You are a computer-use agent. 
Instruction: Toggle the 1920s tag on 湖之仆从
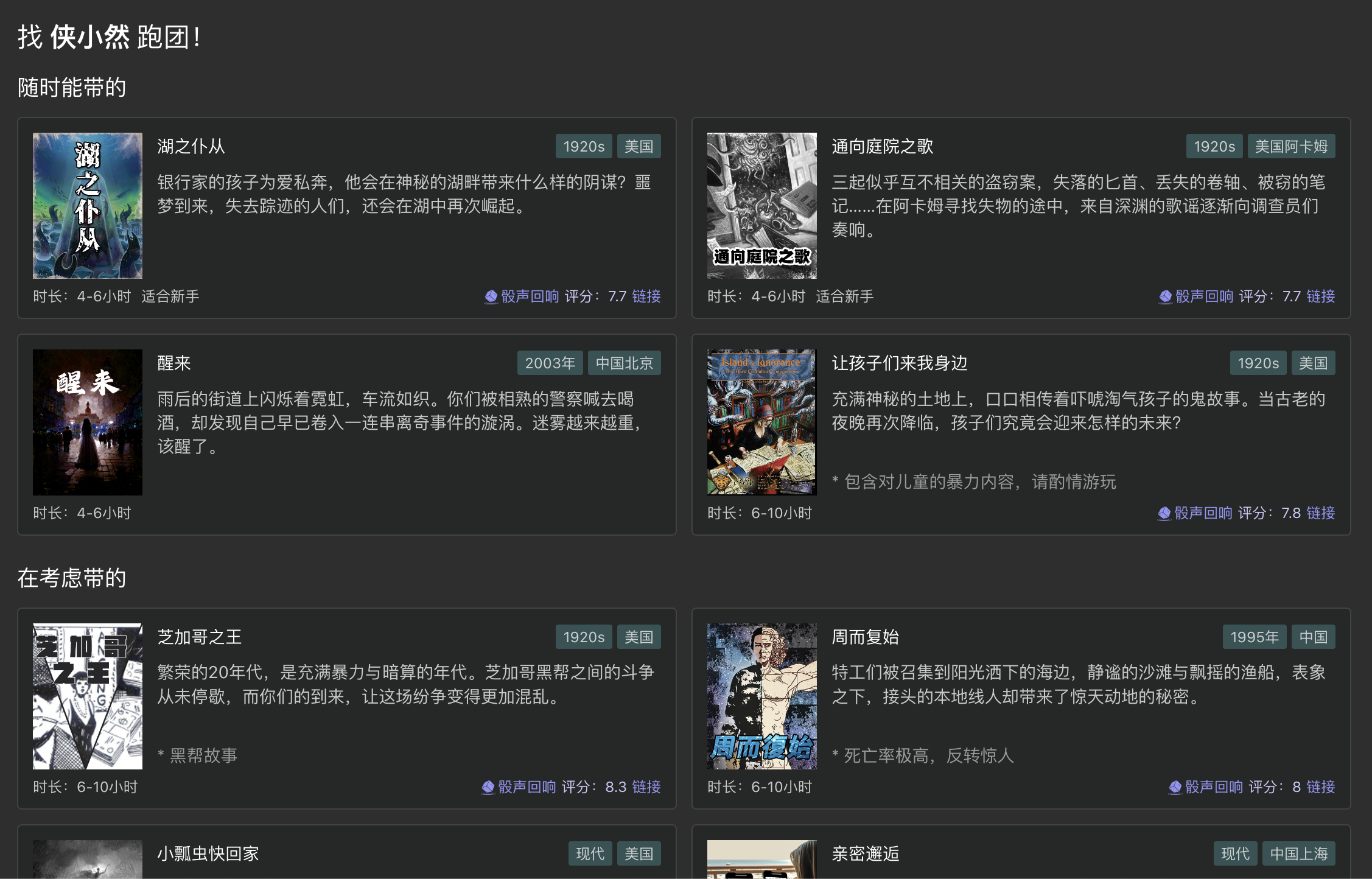(x=584, y=146)
